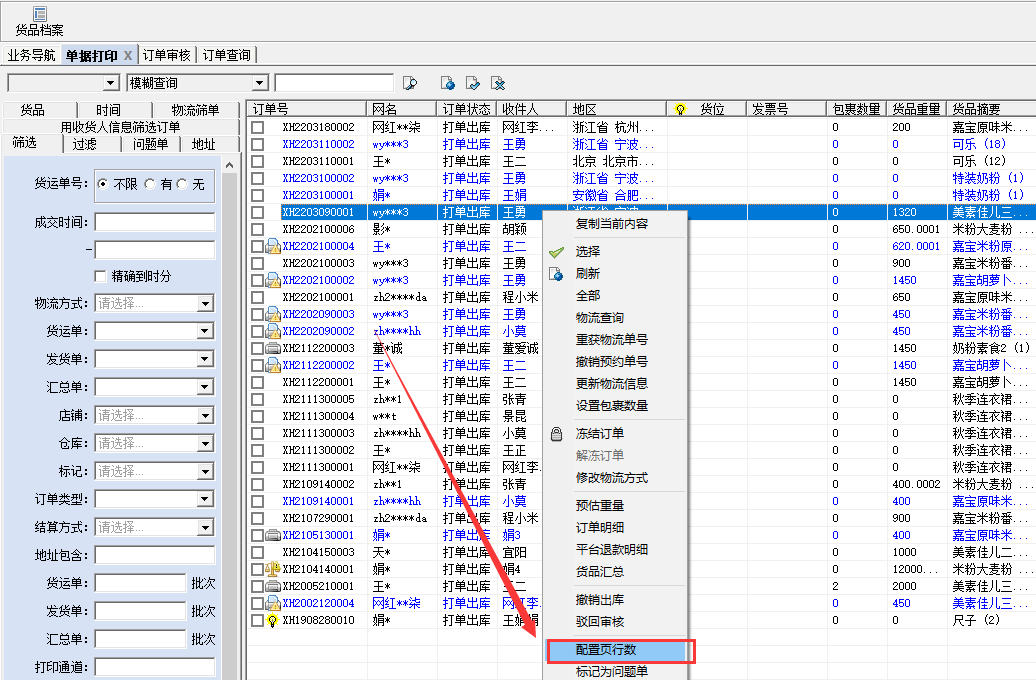Screen dimensions: 1036x680
Task: Select the 不限 radio button for 货运单号
Action: point(102,184)
